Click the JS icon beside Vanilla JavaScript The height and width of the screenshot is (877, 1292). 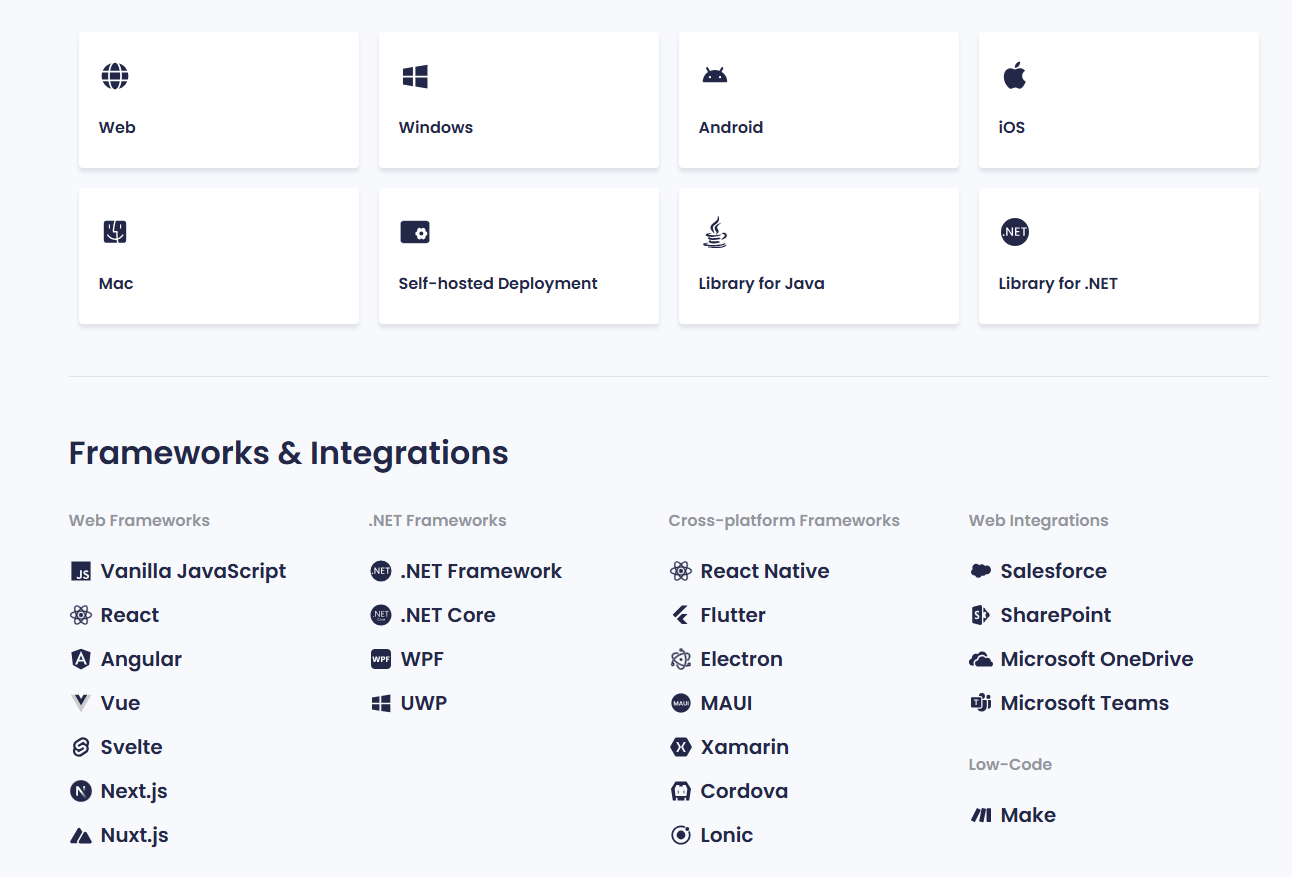(81, 572)
